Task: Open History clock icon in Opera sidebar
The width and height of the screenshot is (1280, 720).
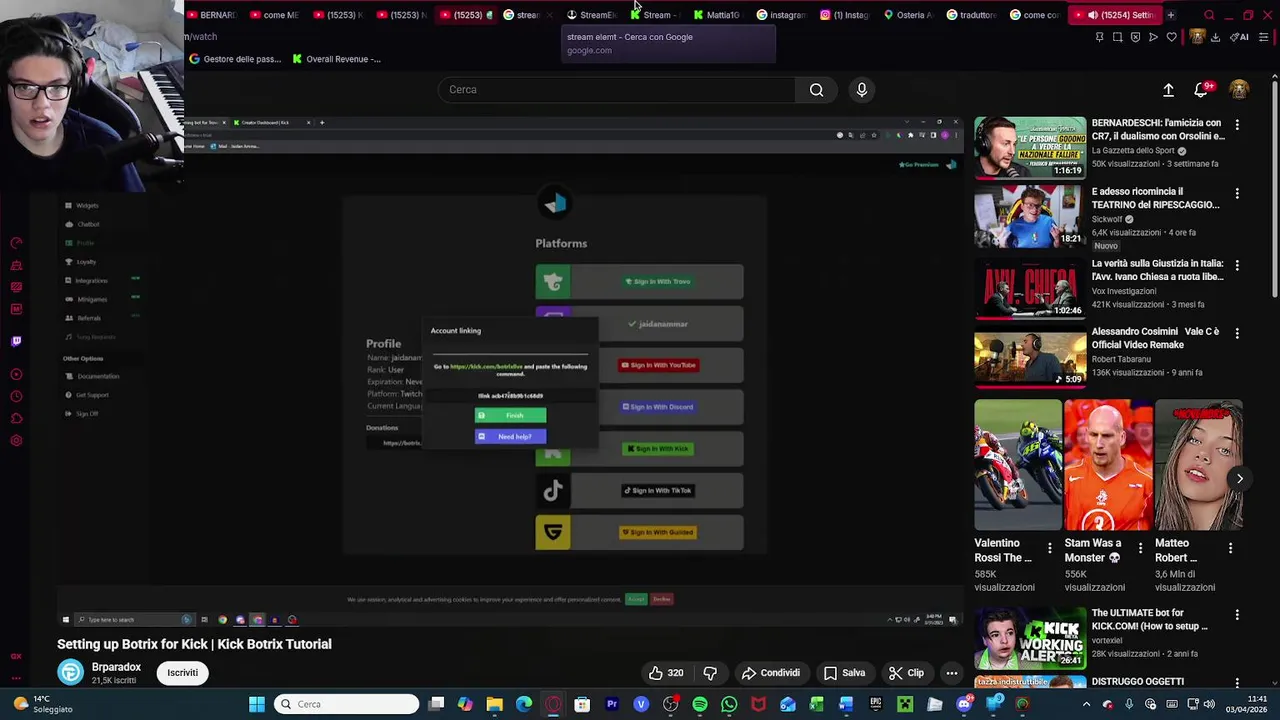Action: click(16, 396)
